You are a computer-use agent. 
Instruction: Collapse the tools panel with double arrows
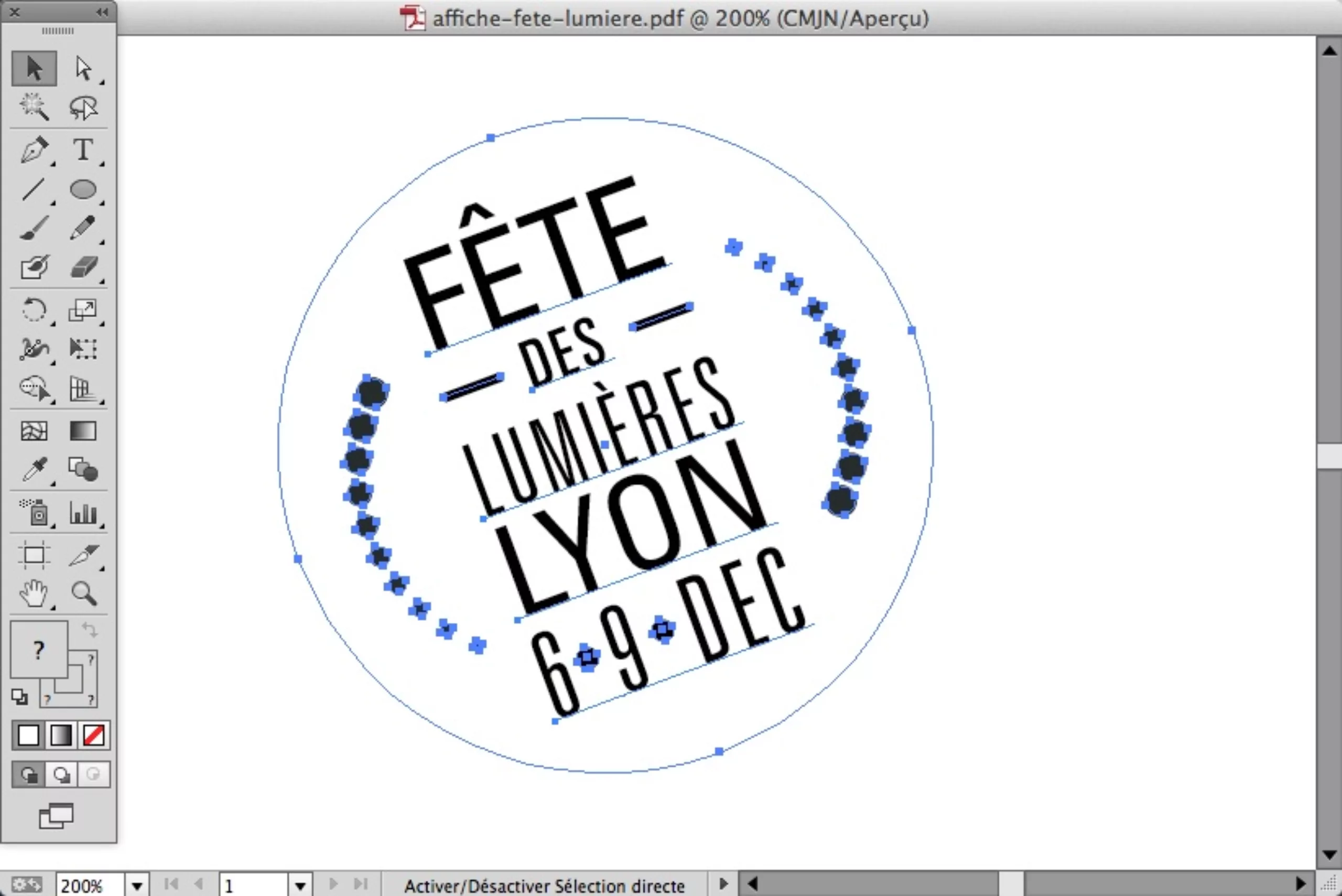click(102, 12)
